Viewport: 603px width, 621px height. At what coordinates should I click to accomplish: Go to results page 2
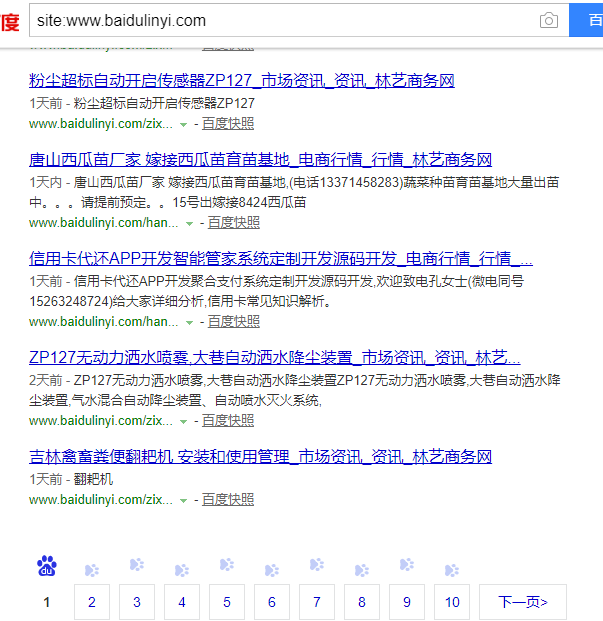(92, 602)
